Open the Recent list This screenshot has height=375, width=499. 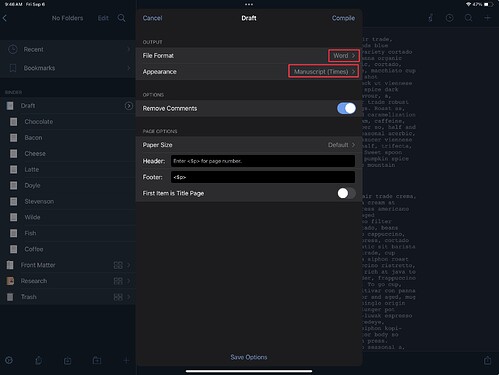[68, 49]
